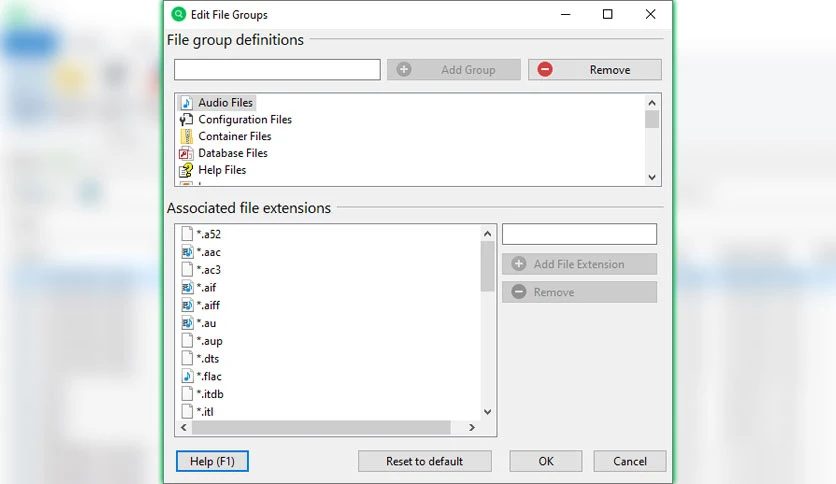Select the *.a52 extension
This screenshot has height=484, width=836.
coord(208,234)
